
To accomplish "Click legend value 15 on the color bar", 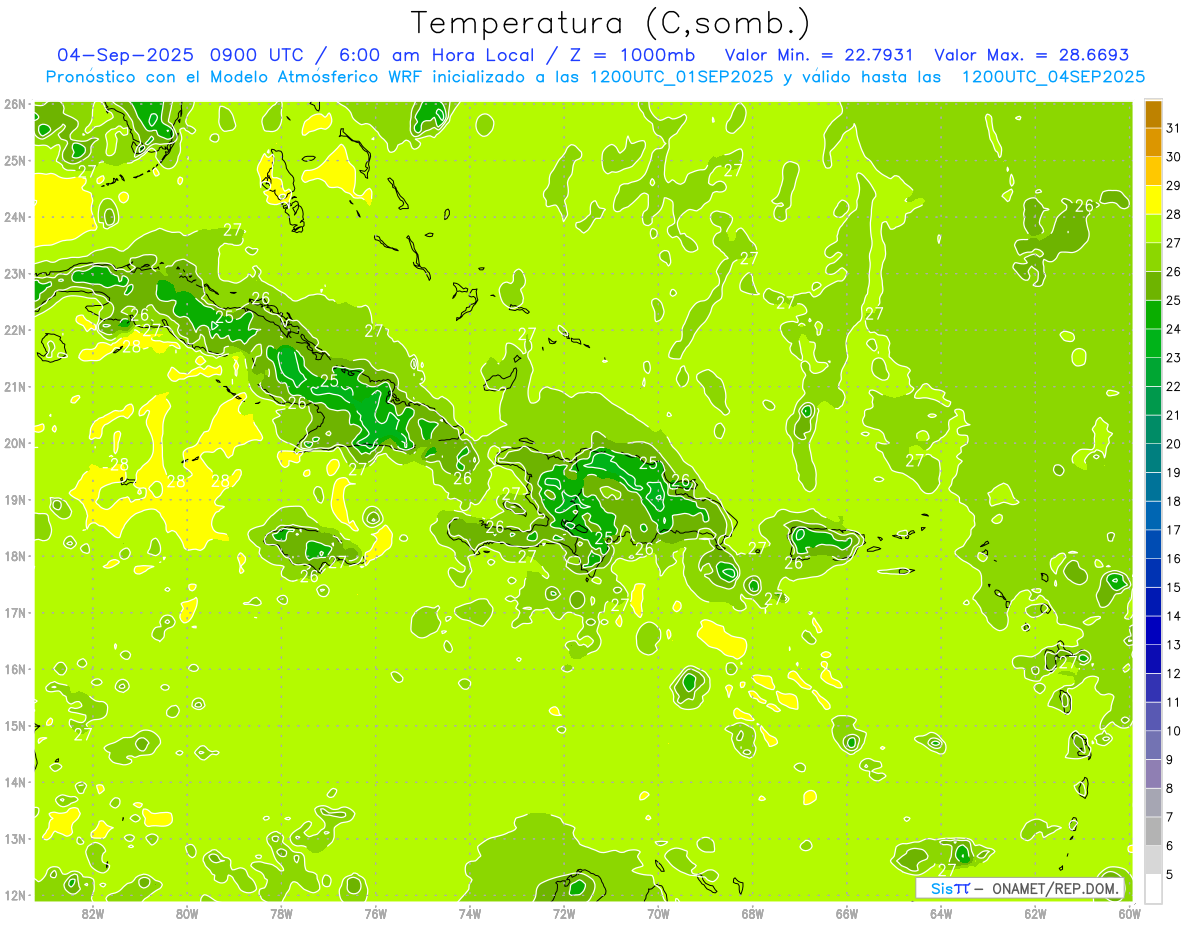I will (1173, 588).
